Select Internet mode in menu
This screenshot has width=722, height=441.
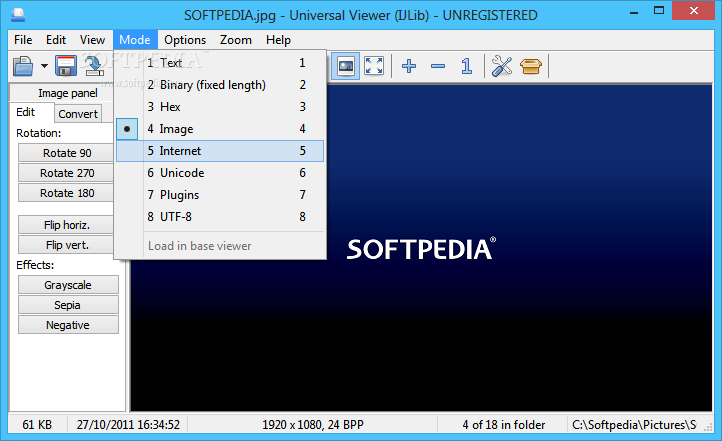point(220,151)
